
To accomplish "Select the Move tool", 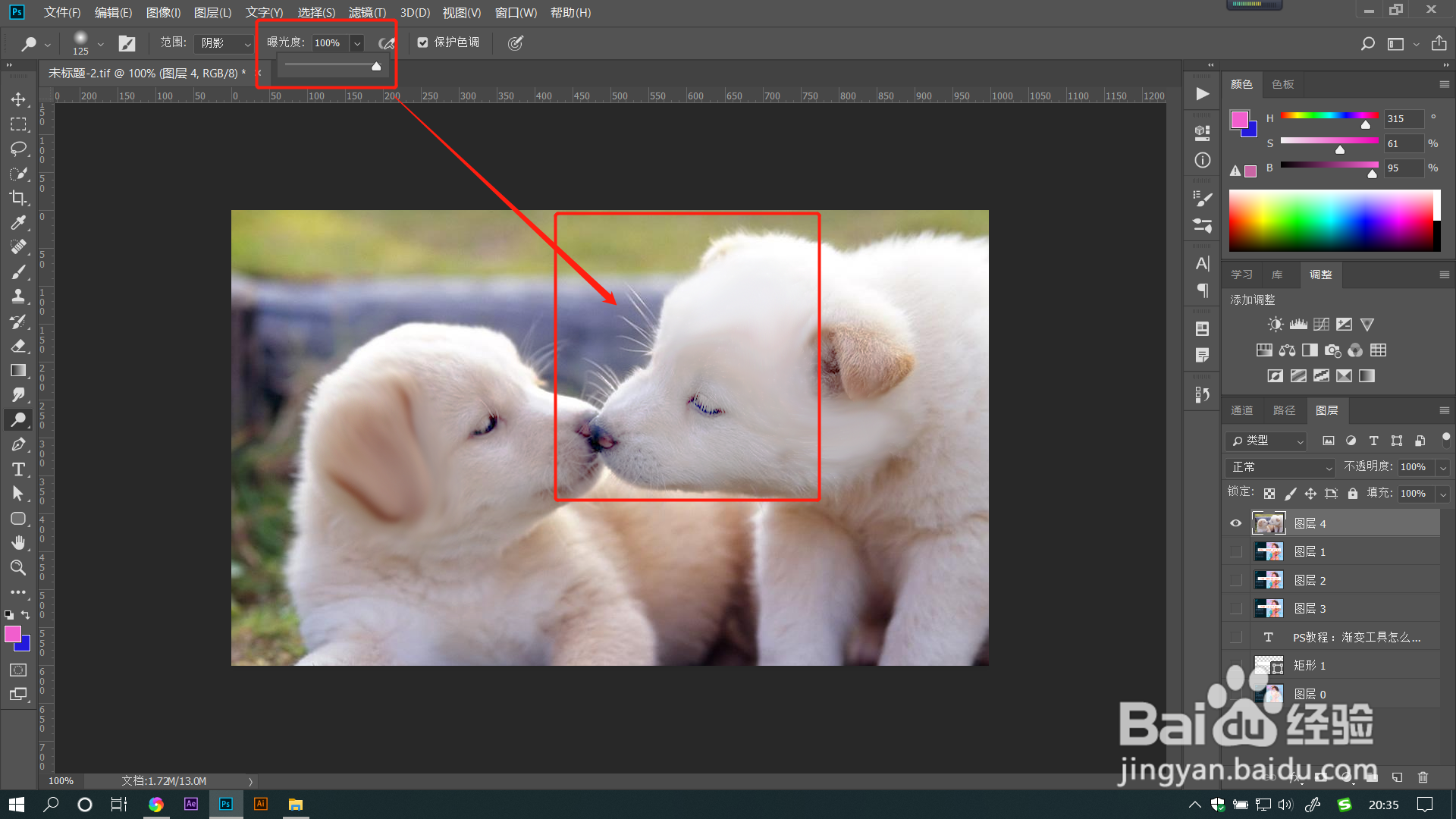I will pos(18,99).
